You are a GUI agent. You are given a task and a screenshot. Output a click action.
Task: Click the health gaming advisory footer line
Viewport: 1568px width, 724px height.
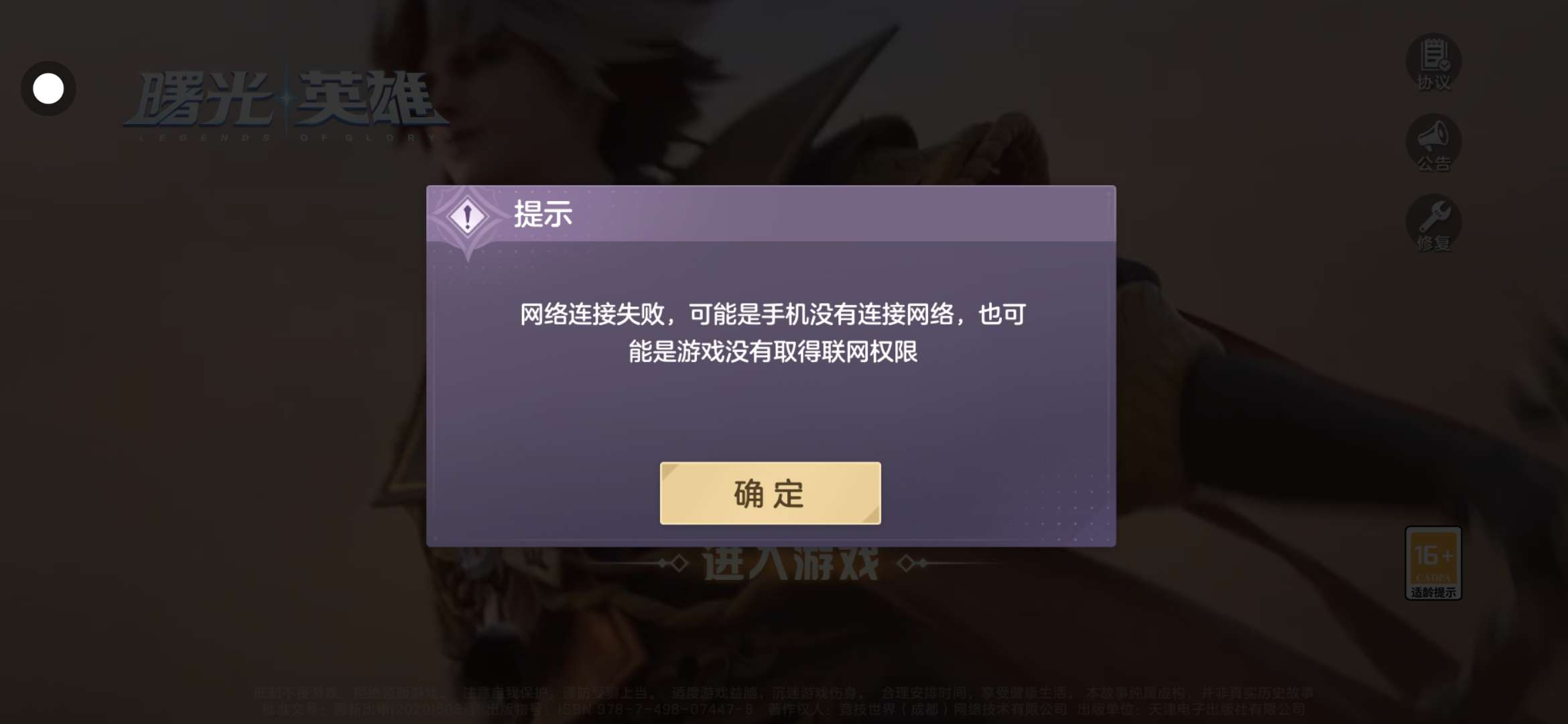[x=783, y=693]
